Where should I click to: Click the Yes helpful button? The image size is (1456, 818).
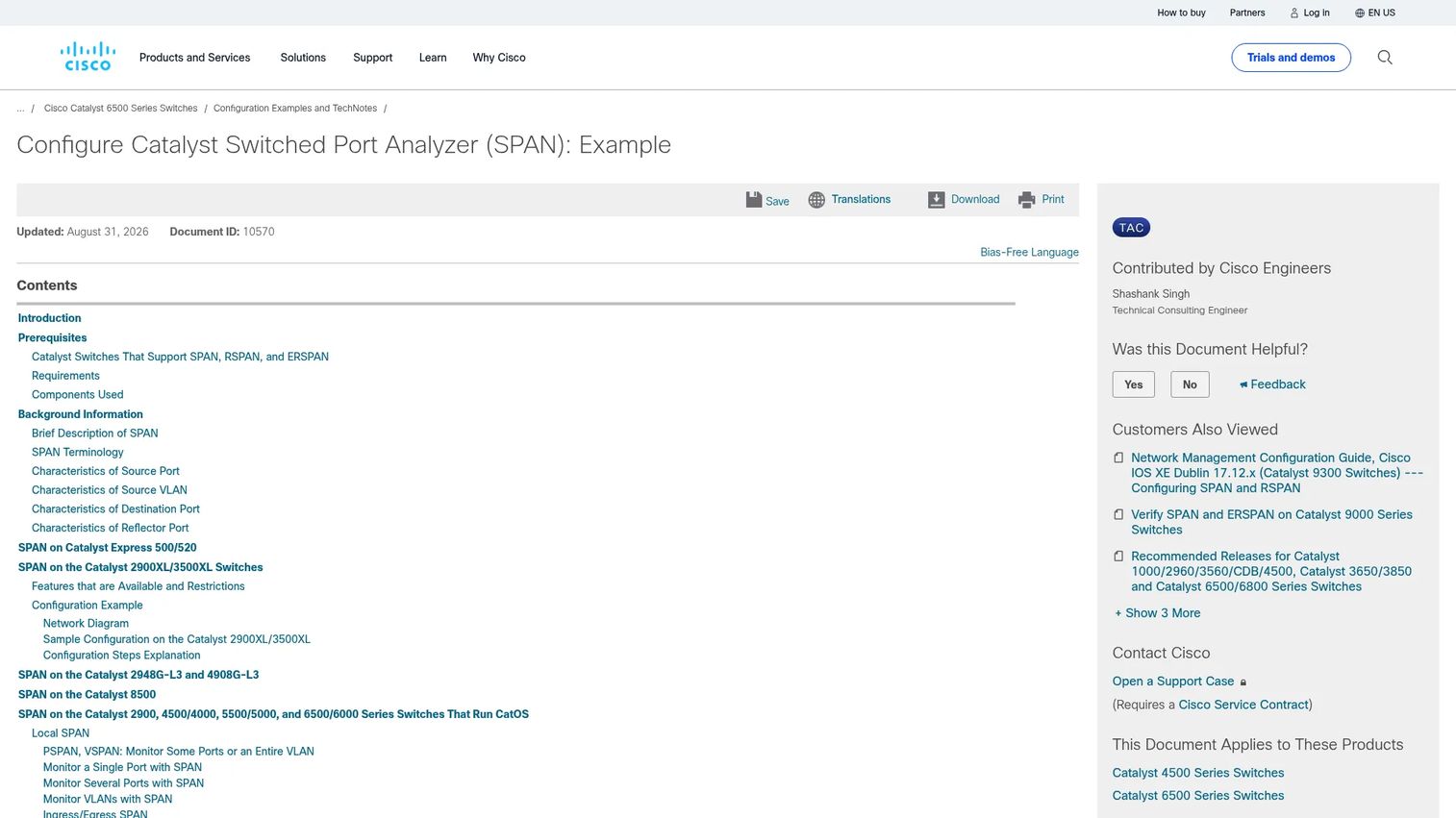pyautogui.click(x=1134, y=384)
